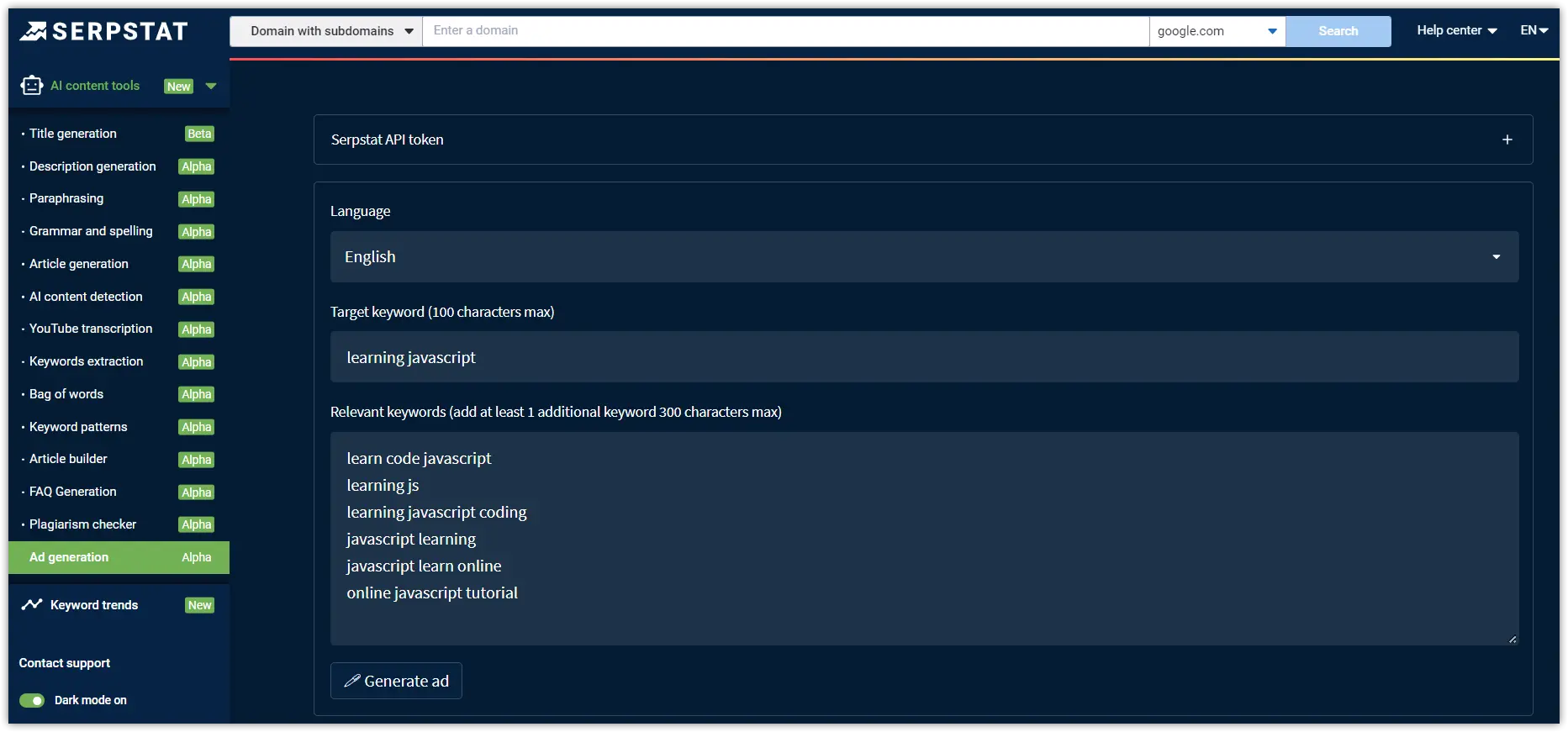Click the Enter a domain field
This screenshot has height=732, width=1568.
pos(784,31)
